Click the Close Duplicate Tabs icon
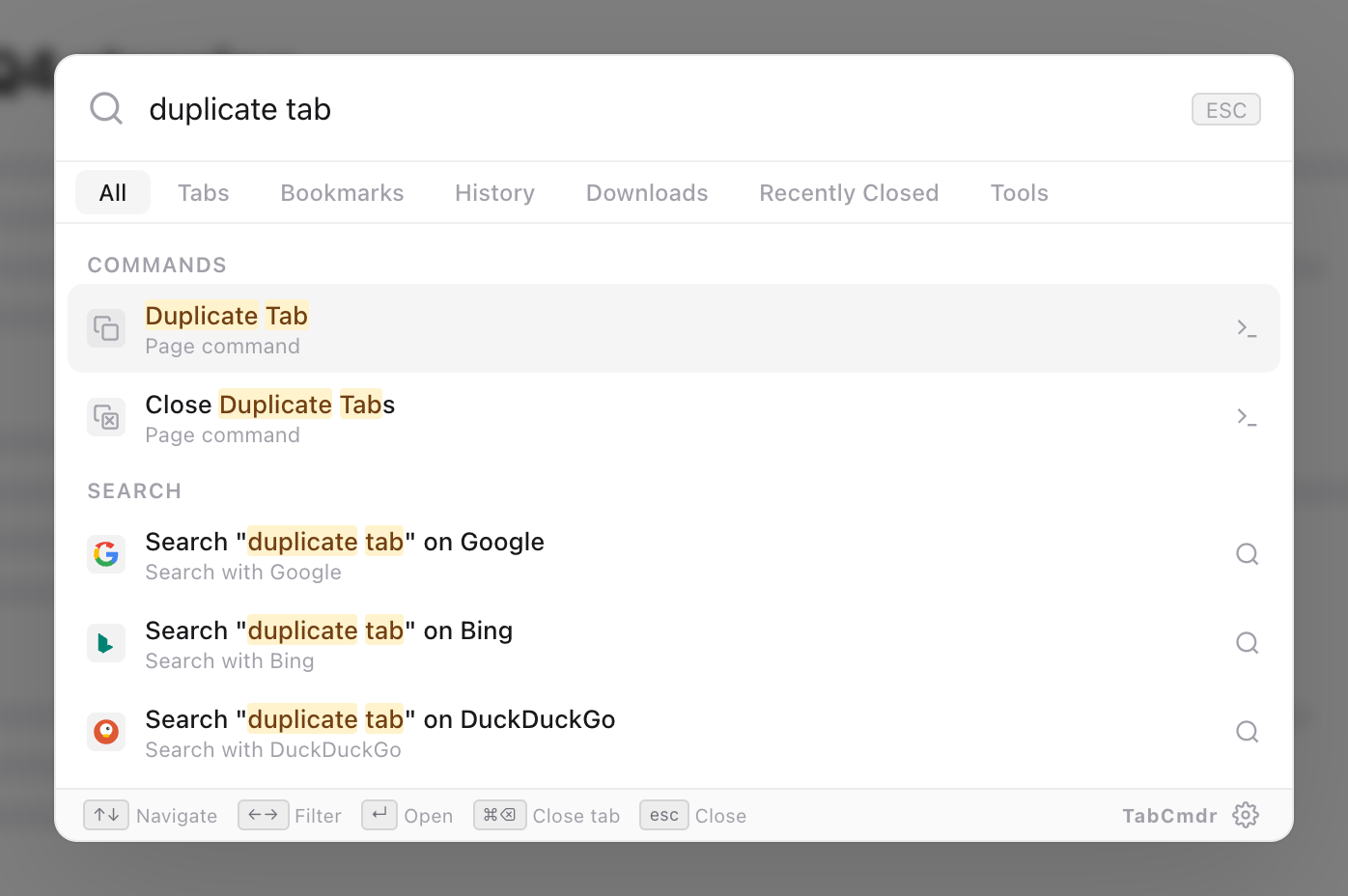Viewport: 1348px width, 896px height. click(106, 417)
